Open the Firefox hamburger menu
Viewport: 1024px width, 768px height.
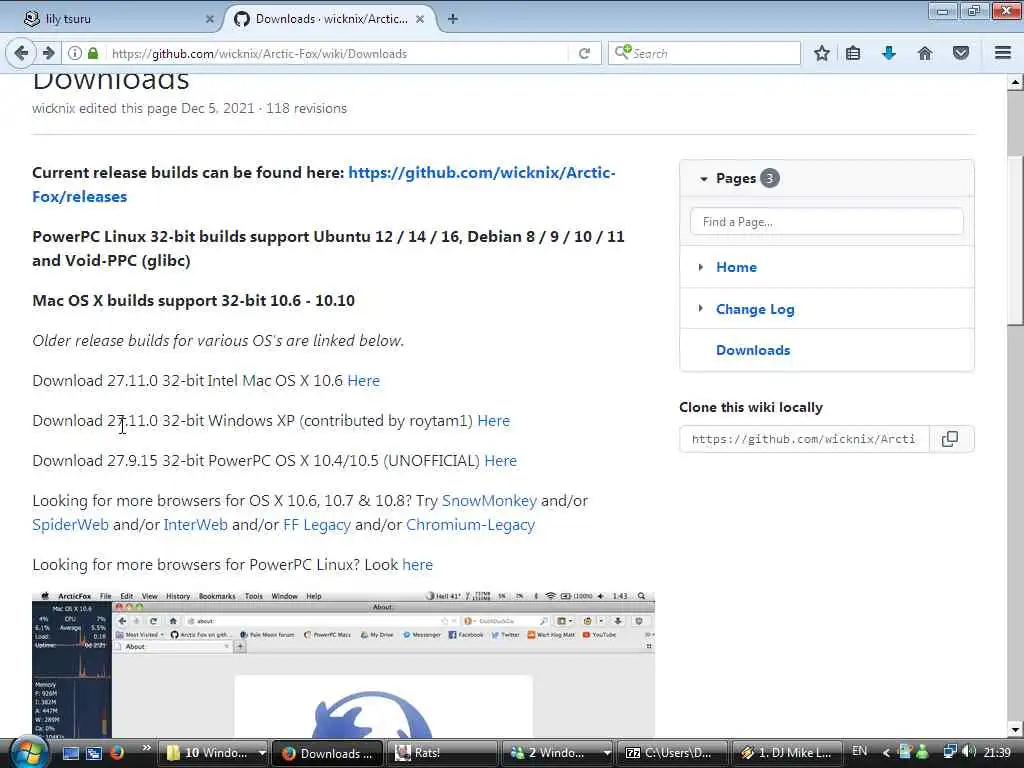coord(1003,53)
